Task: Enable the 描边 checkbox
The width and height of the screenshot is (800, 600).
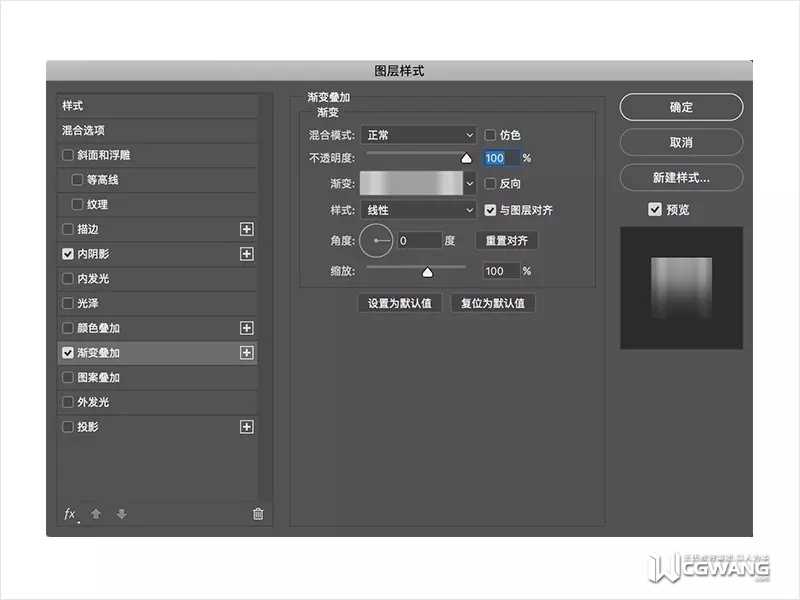Action: pos(68,229)
